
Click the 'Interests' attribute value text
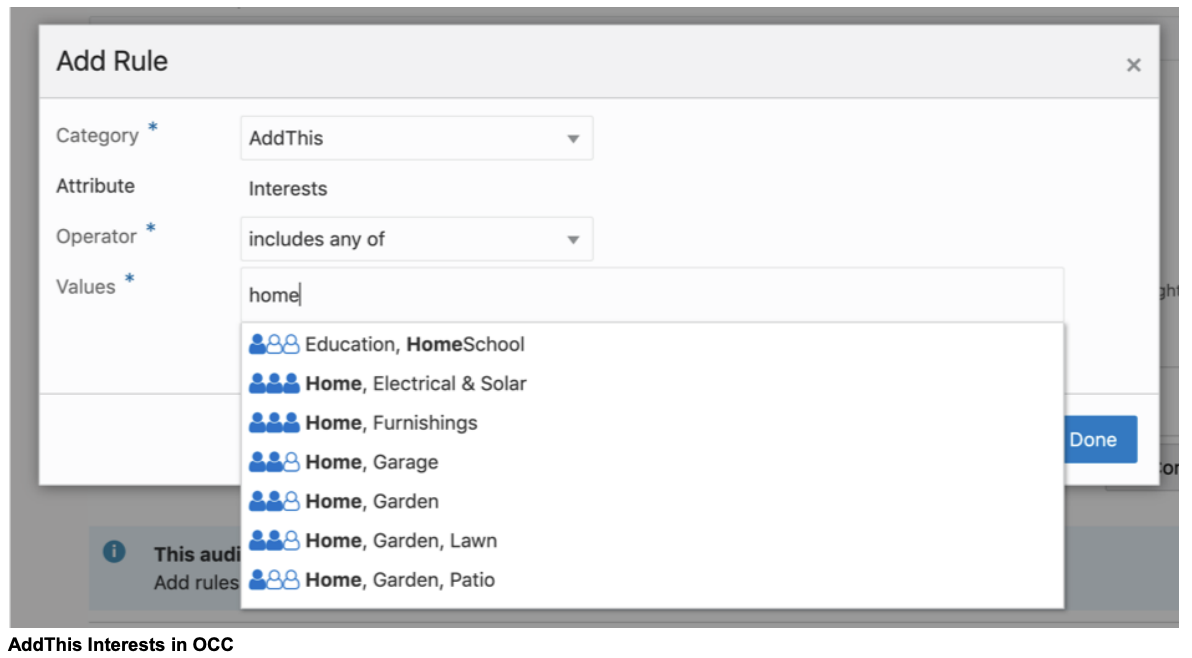[x=287, y=188]
